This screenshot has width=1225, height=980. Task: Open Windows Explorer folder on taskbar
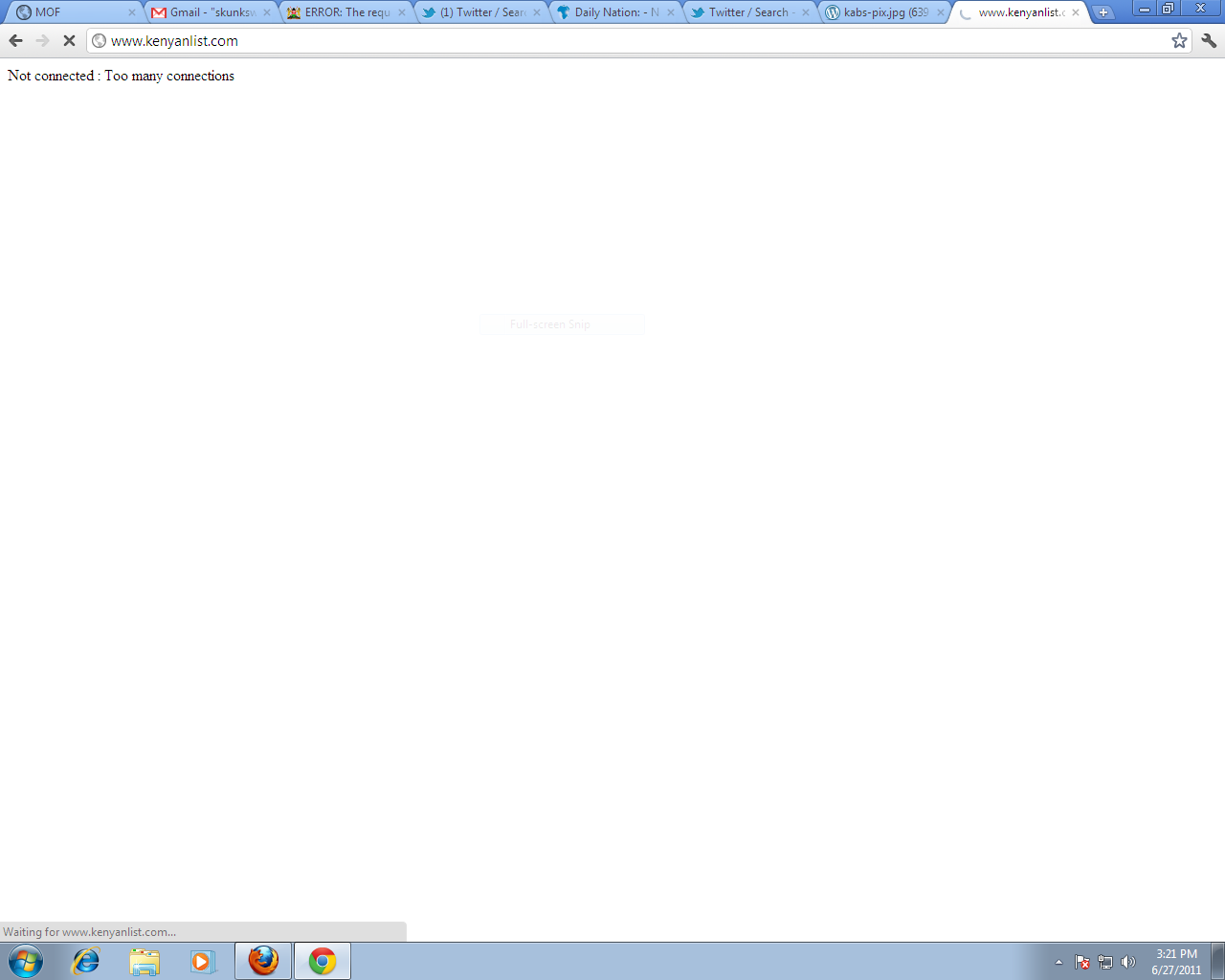pyautogui.click(x=145, y=961)
